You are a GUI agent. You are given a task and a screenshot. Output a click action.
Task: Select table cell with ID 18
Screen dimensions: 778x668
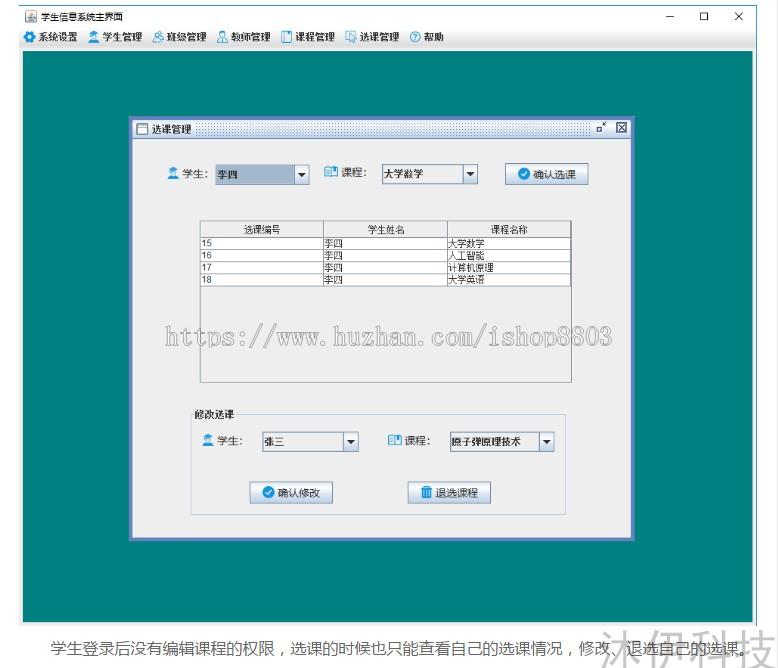[262, 280]
